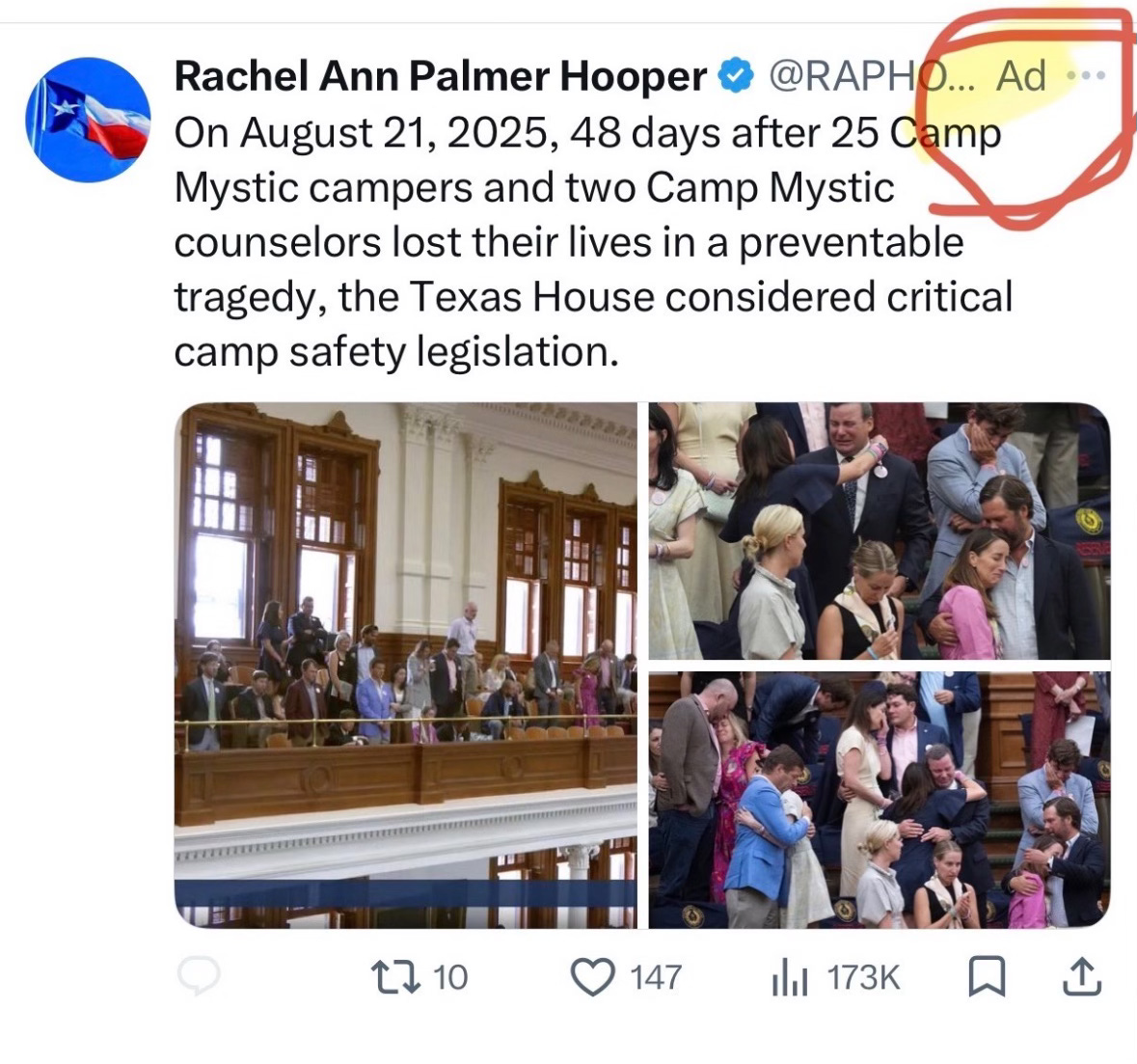Click the 173K views count
Image resolution: width=1137 pixels, height=1064 pixels.
[x=864, y=977]
